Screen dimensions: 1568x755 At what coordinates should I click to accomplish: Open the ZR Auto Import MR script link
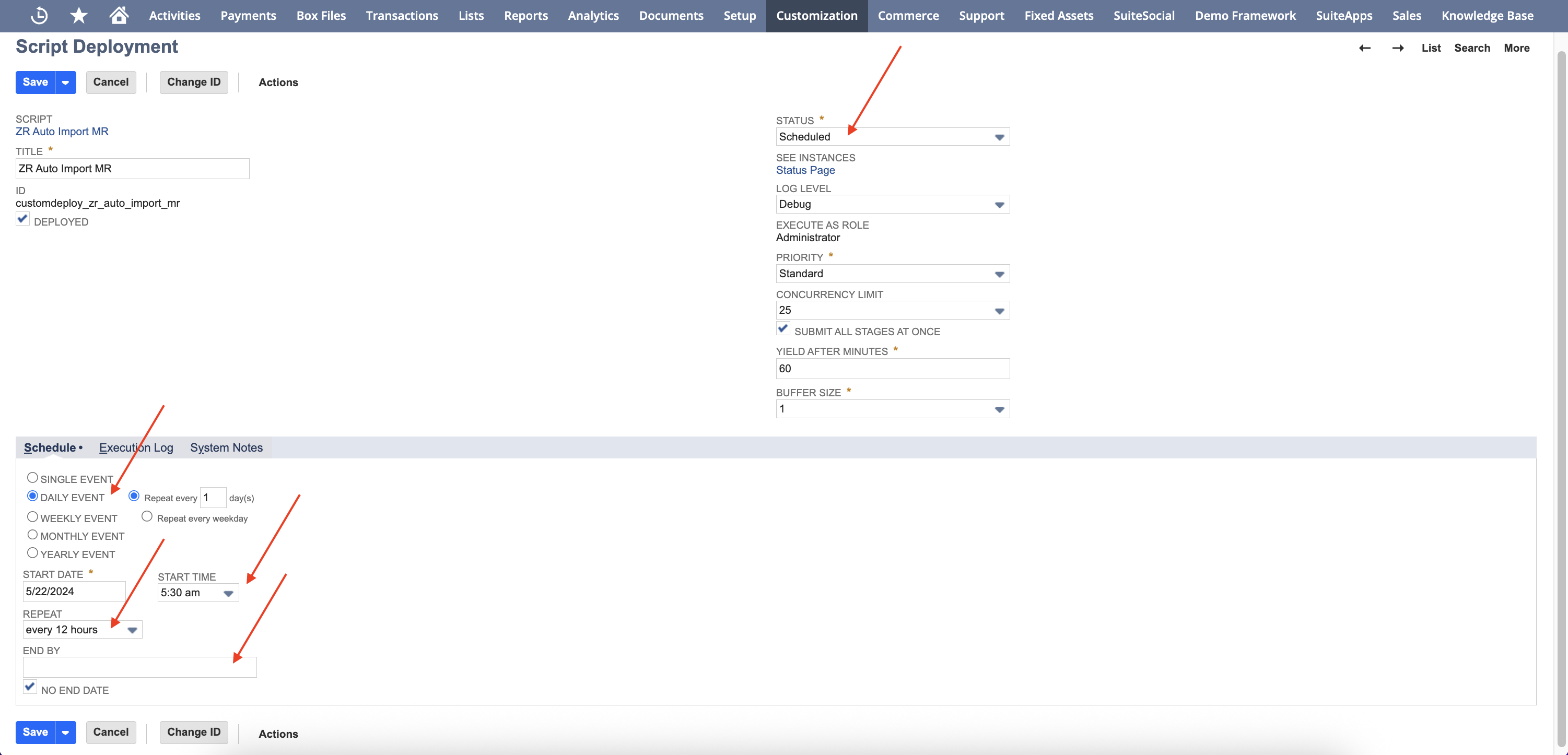point(62,132)
